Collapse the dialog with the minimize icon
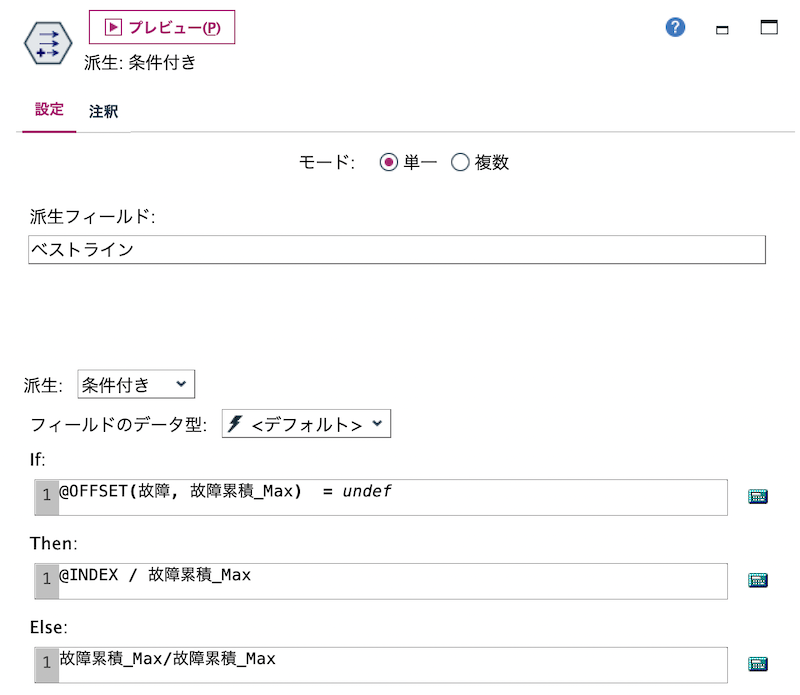The image size is (800, 695). [723, 29]
